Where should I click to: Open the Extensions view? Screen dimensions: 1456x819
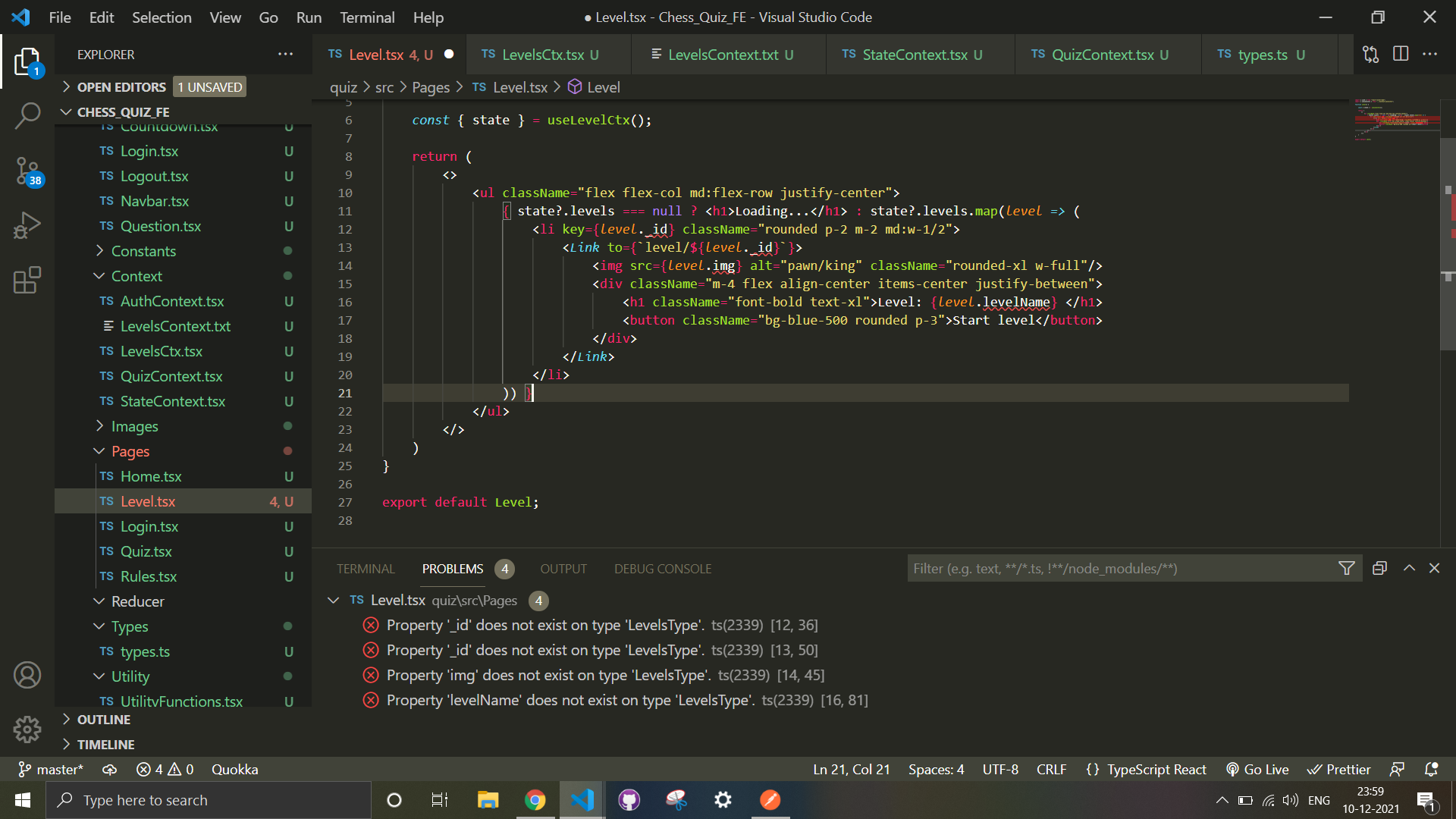click(27, 280)
